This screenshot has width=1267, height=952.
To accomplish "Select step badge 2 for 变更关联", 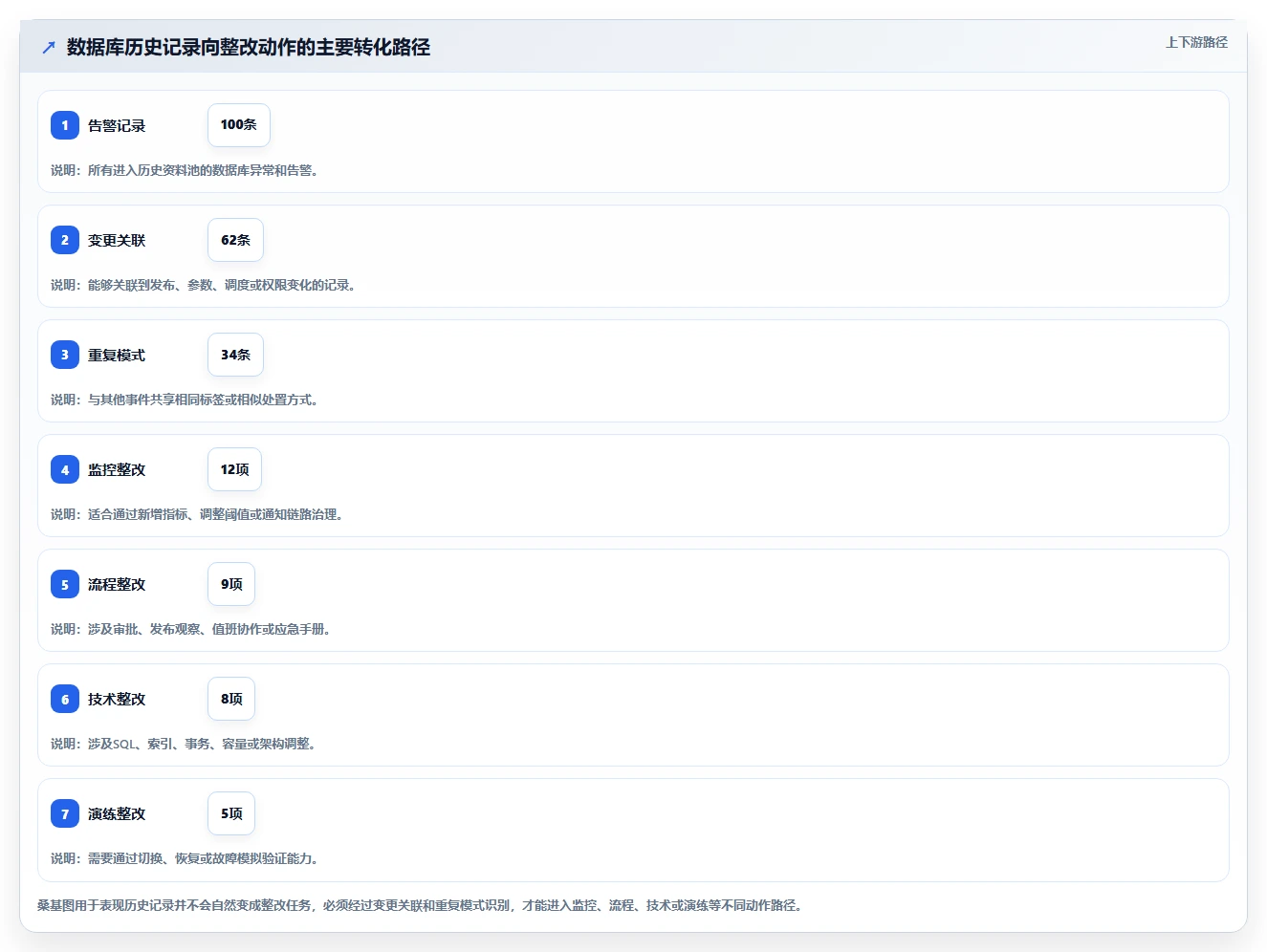I will 65,240.
